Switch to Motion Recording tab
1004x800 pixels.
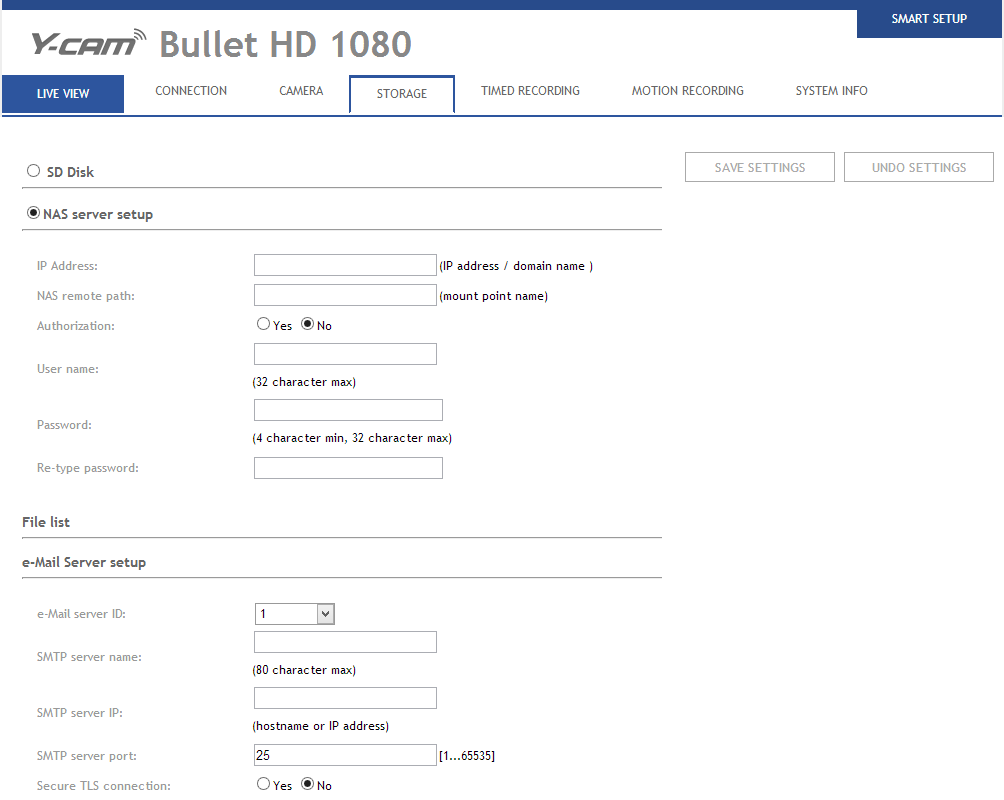pyautogui.click(x=687, y=91)
